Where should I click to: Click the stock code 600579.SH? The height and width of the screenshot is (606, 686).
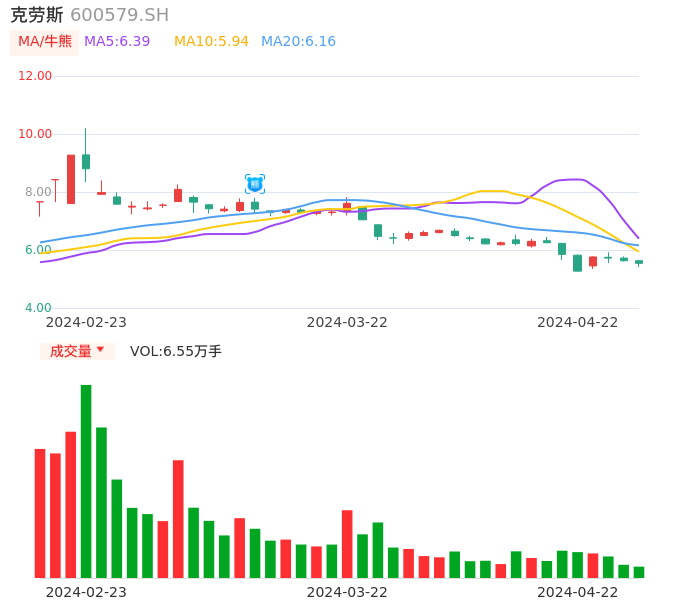click(119, 15)
